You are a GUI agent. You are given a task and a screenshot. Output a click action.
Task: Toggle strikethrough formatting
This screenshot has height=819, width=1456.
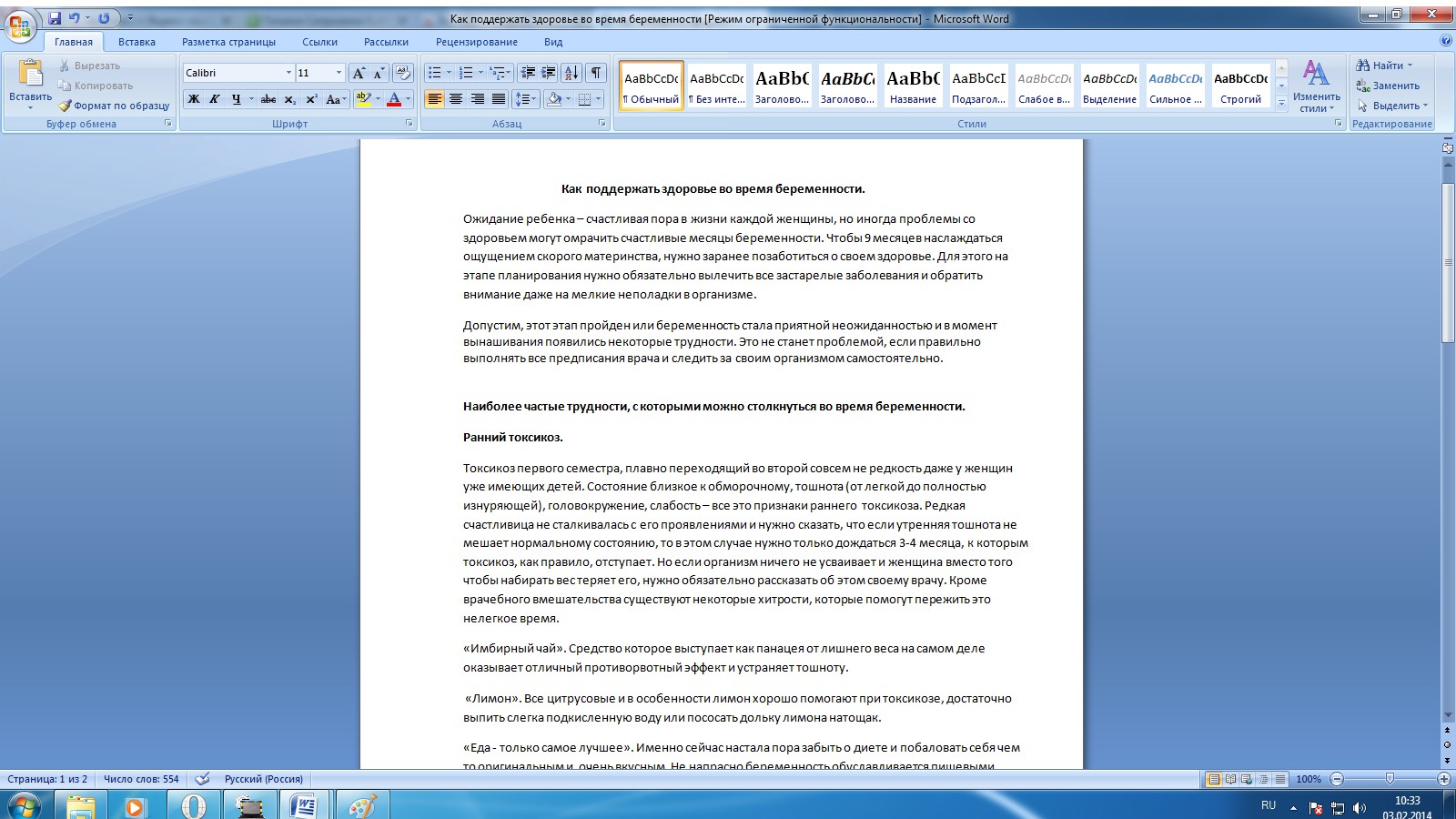coord(268,99)
